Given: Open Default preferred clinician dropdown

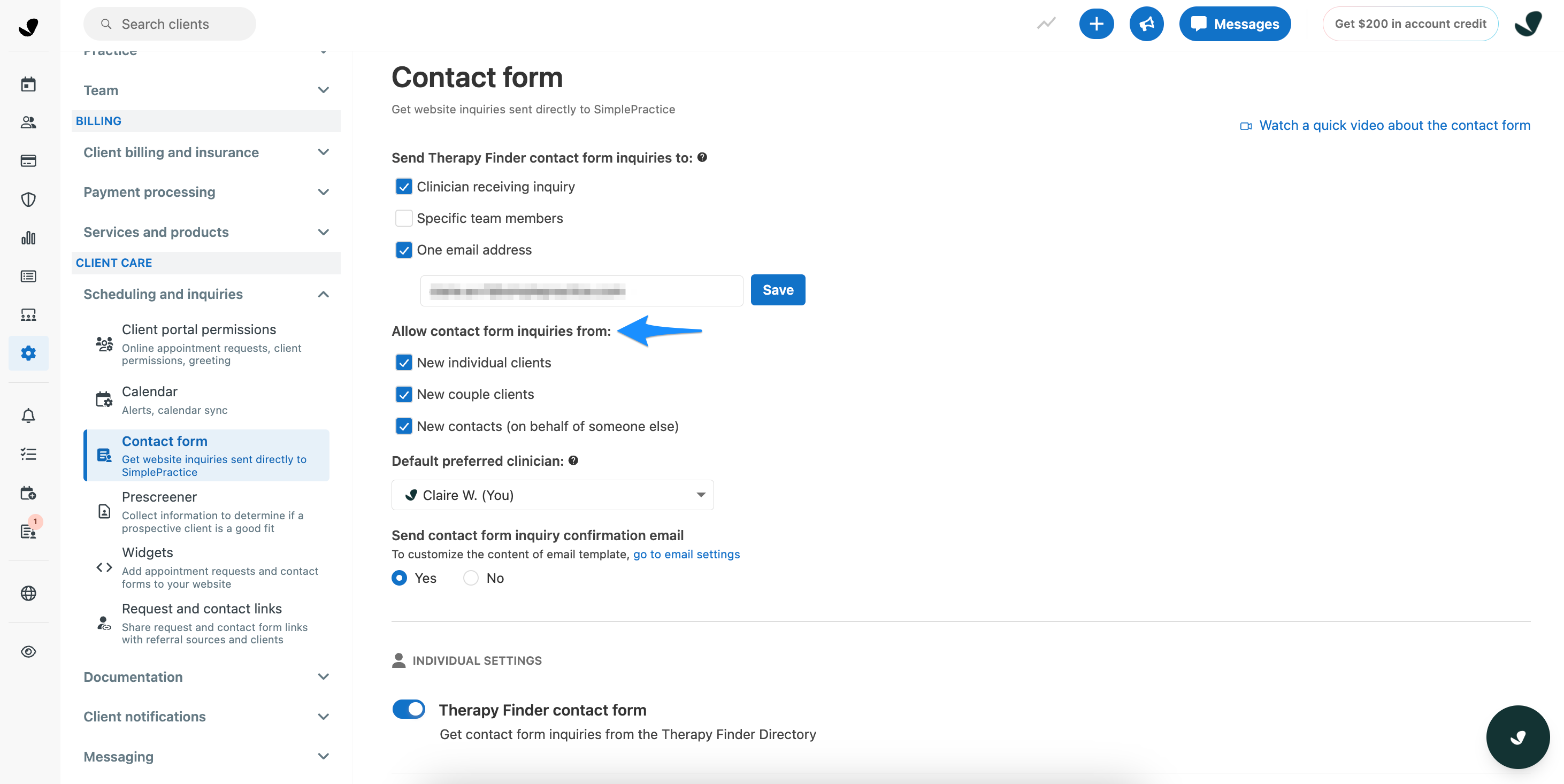Looking at the screenshot, I should (553, 495).
